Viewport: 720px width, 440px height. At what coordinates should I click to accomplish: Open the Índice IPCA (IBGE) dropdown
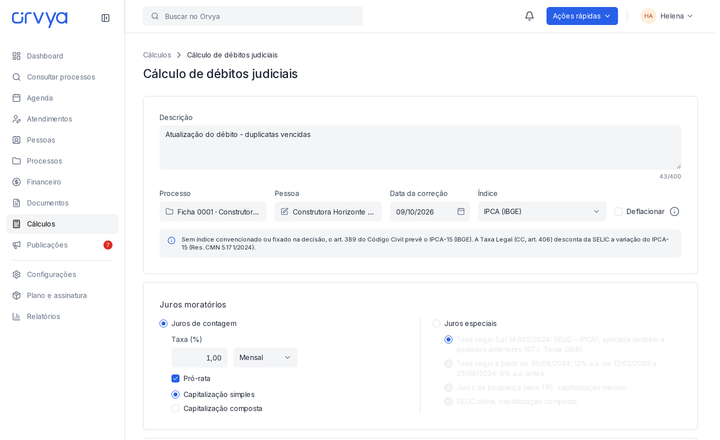click(x=542, y=212)
